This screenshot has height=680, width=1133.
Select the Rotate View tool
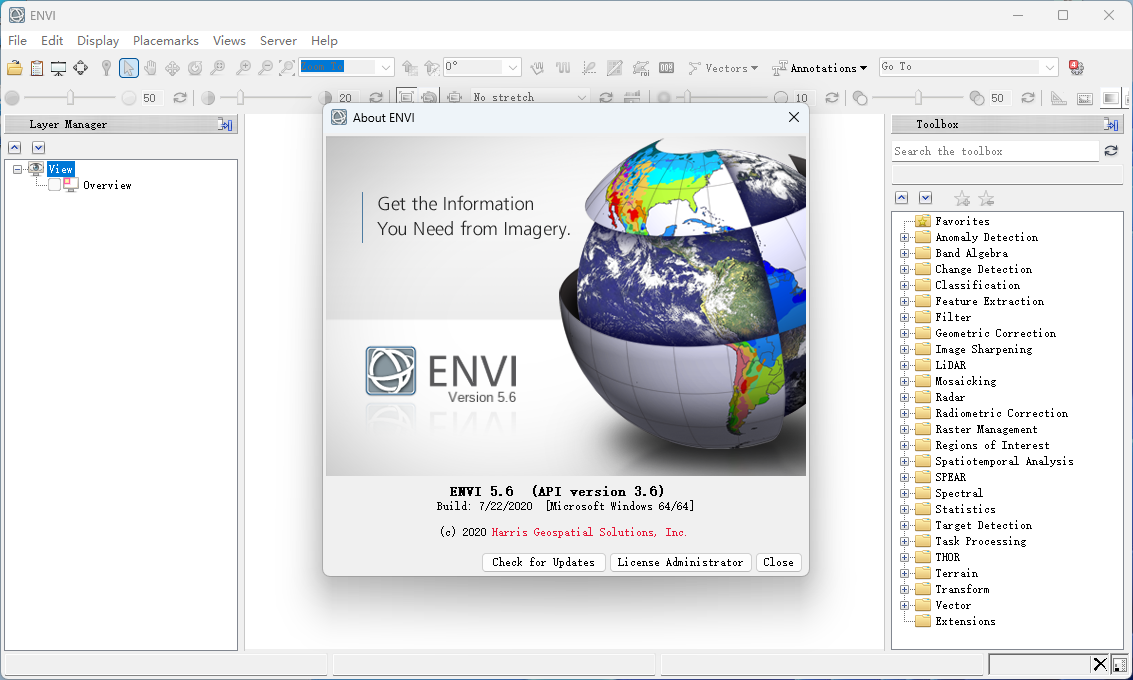[195, 68]
